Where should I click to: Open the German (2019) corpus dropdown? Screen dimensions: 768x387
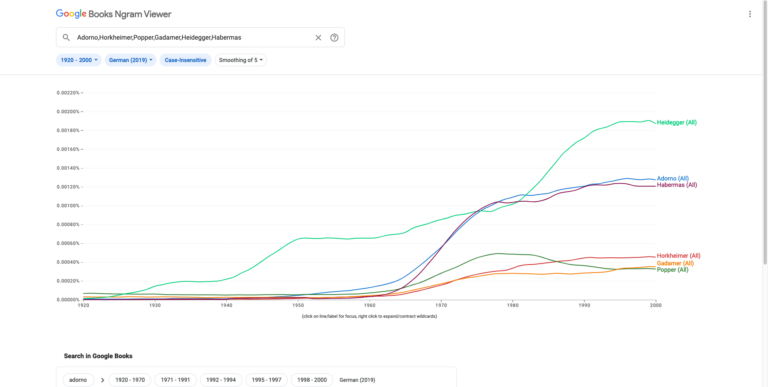point(130,60)
